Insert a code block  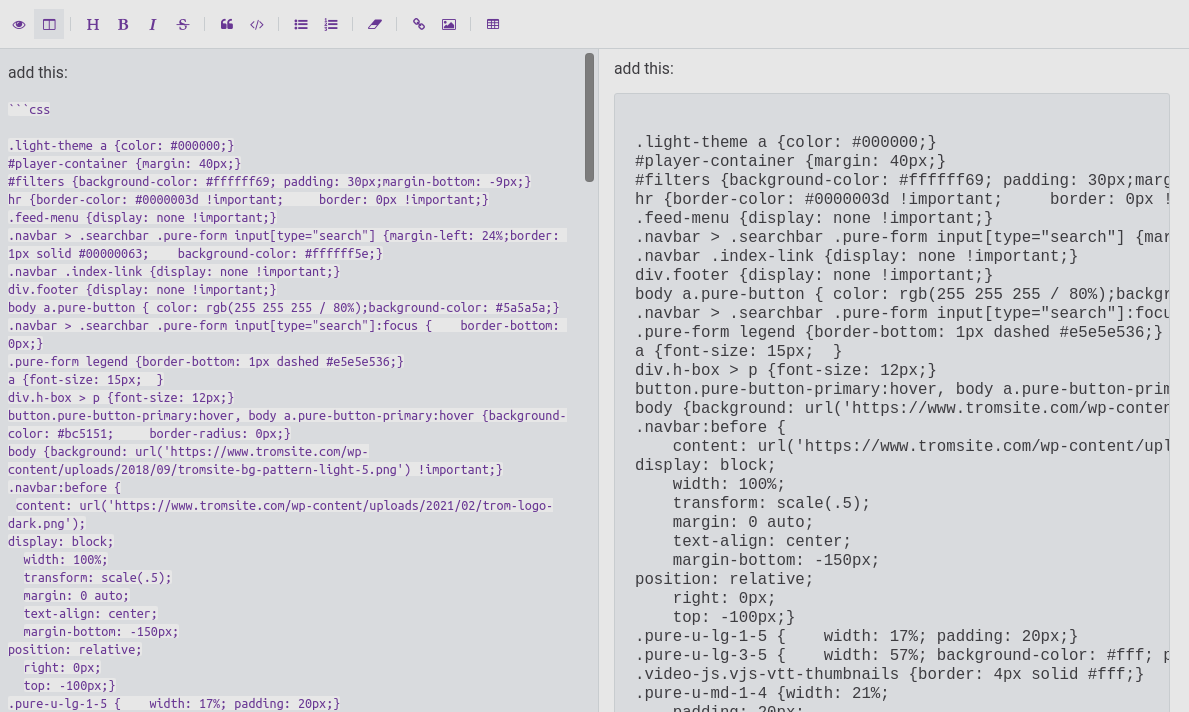(x=257, y=24)
